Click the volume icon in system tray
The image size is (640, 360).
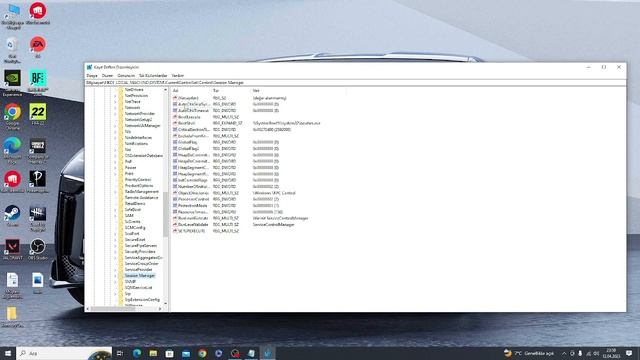point(596,353)
